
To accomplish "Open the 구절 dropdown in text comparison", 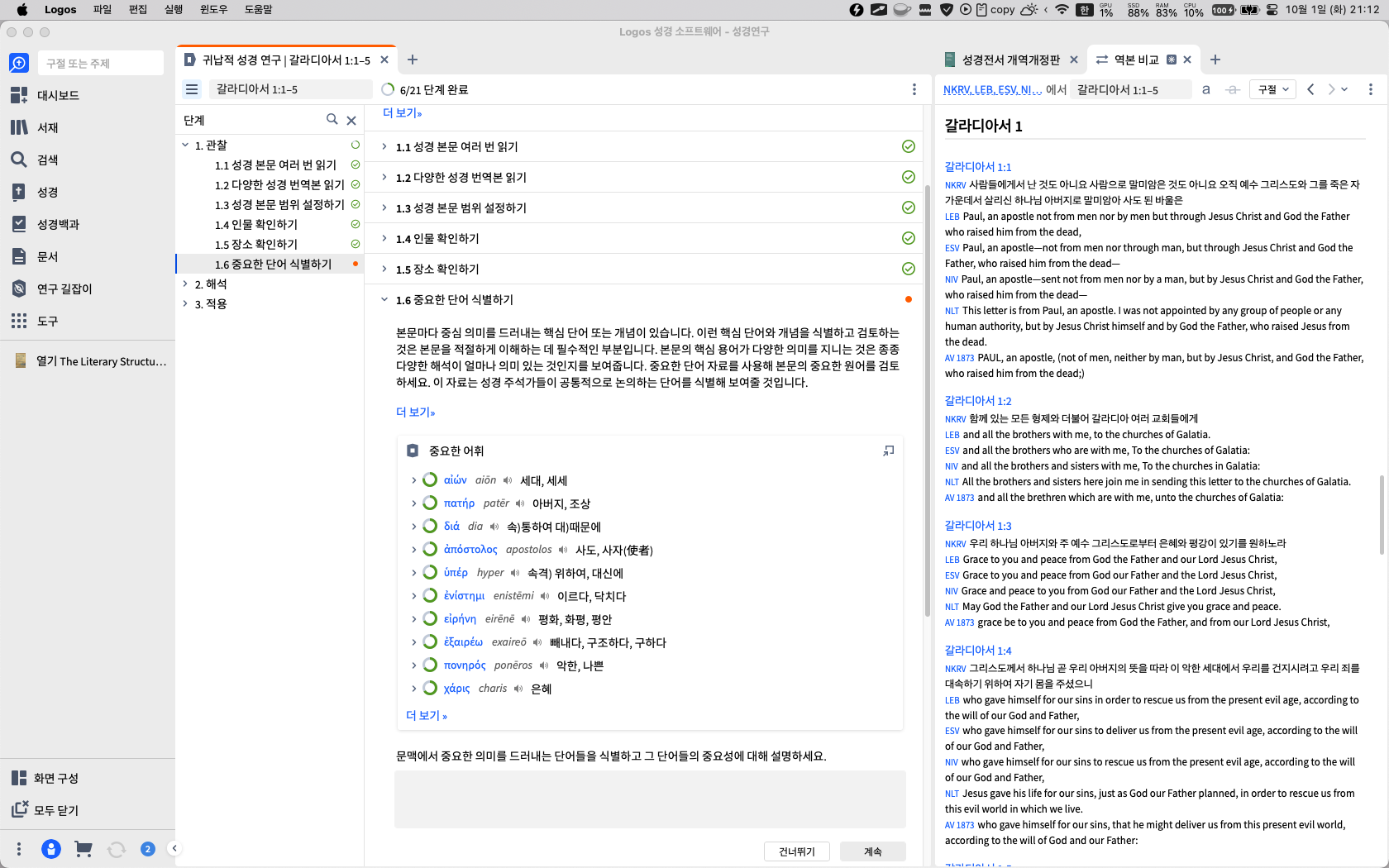I will (x=1273, y=89).
